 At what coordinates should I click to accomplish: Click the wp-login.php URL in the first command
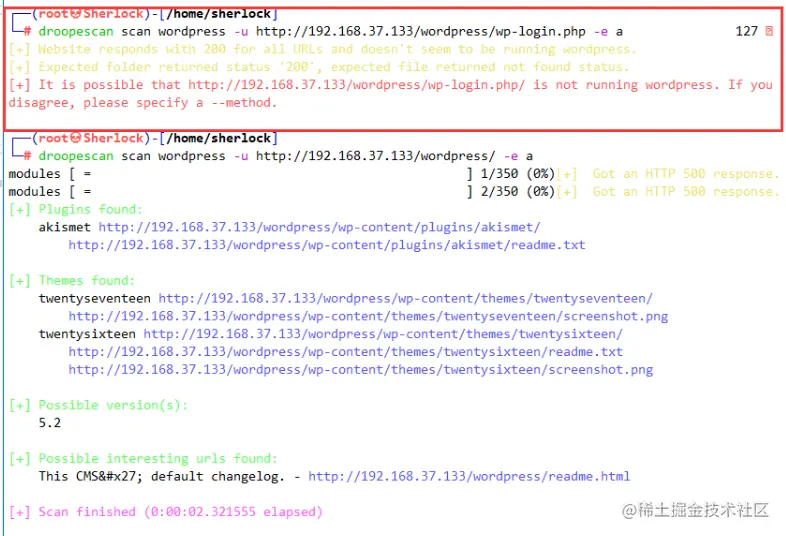tap(421, 32)
